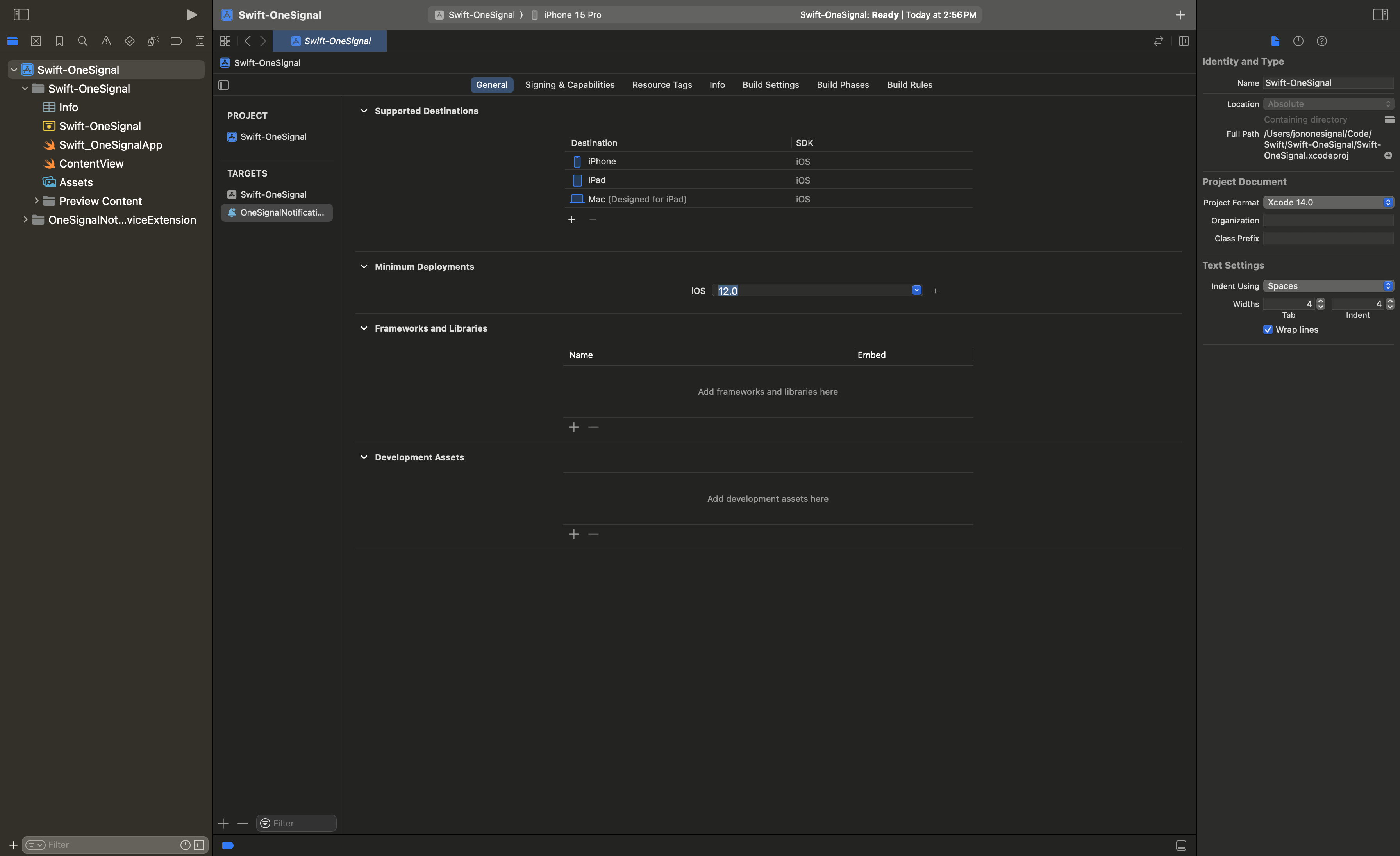The height and width of the screenshot is (856, 1400).
Task: Open the related items grid menu
Action: point(225,41)
